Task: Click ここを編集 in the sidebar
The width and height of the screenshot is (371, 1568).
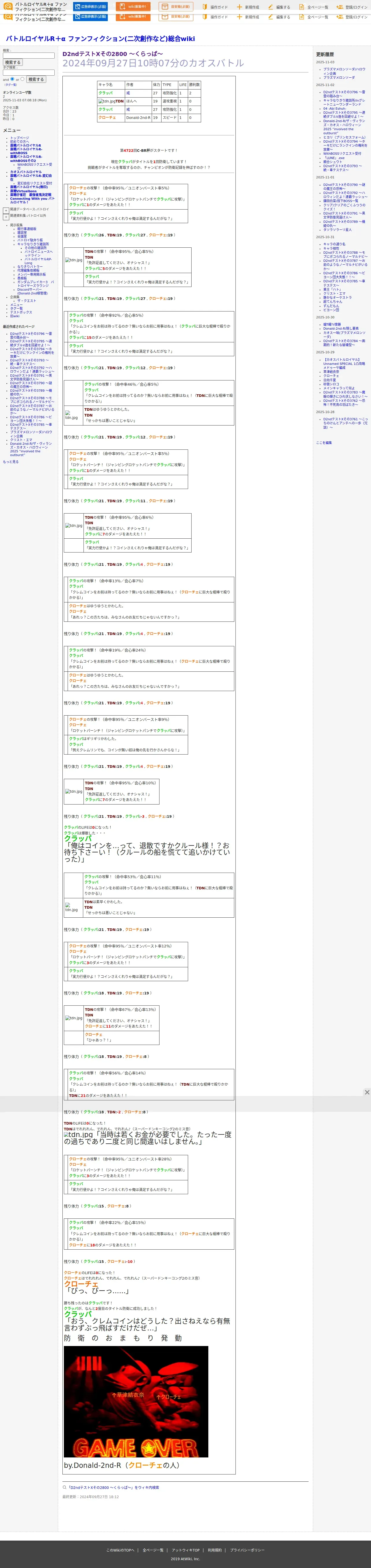Action: coord(324,443)
